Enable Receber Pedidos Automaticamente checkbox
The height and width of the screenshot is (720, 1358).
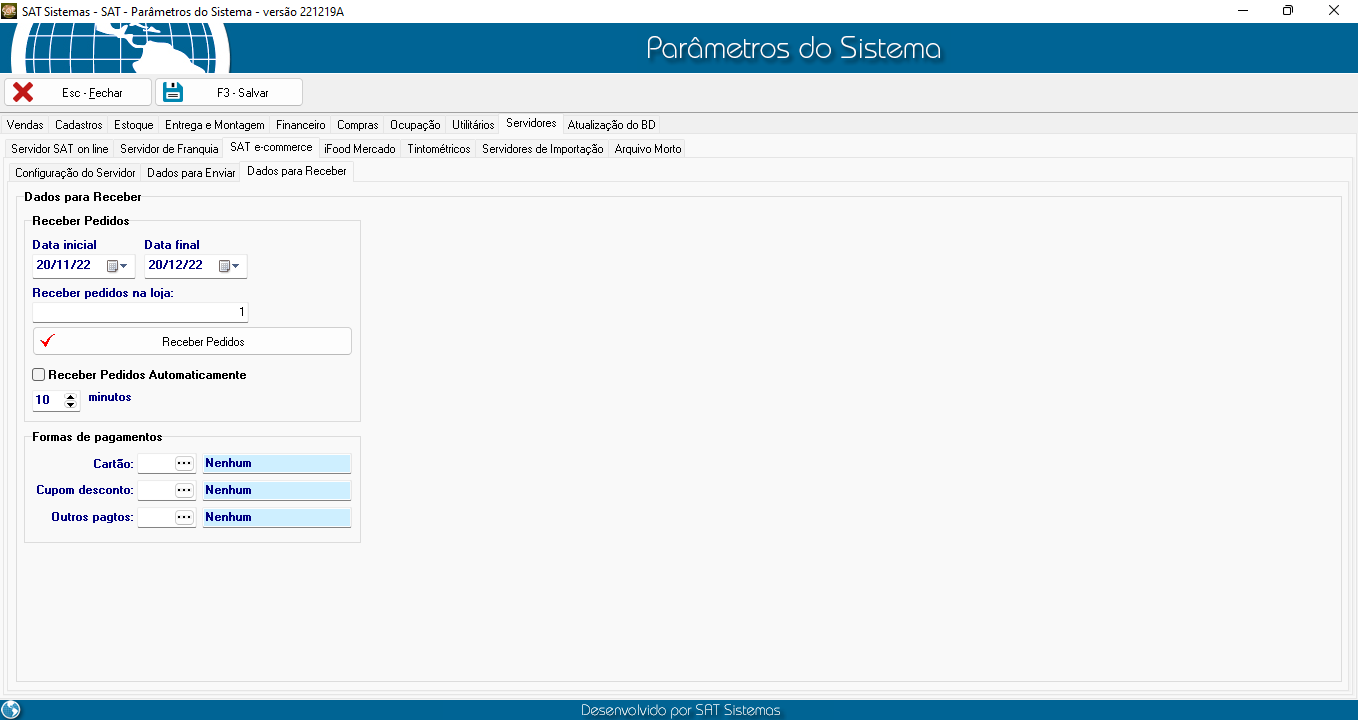coord(39,375)
